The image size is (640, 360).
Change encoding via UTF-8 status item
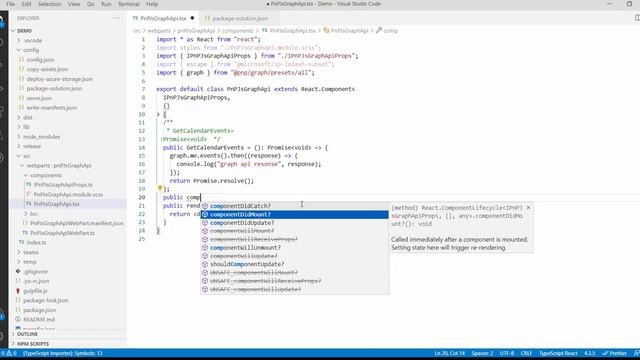(507, 353)
